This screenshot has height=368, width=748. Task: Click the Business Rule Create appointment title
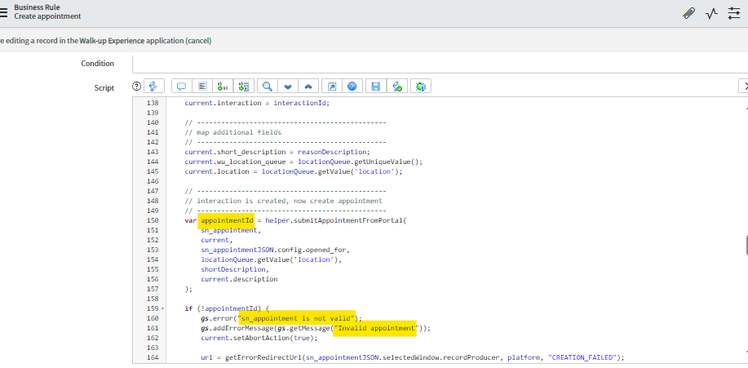tap(47, 12)
